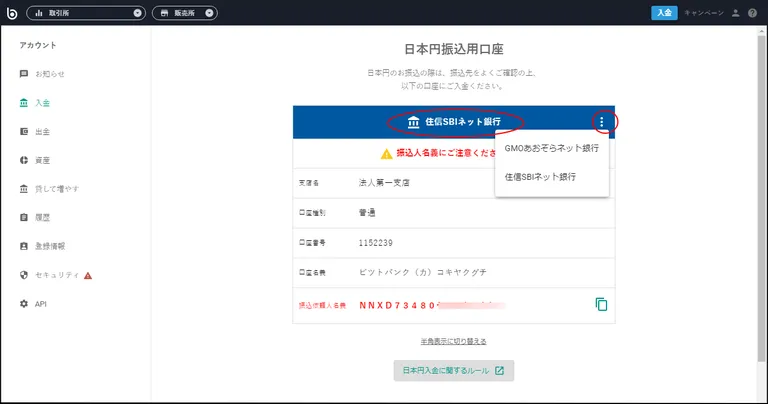
Task: Click 半角表示に切り替える link
Action: tap(454, 341)
